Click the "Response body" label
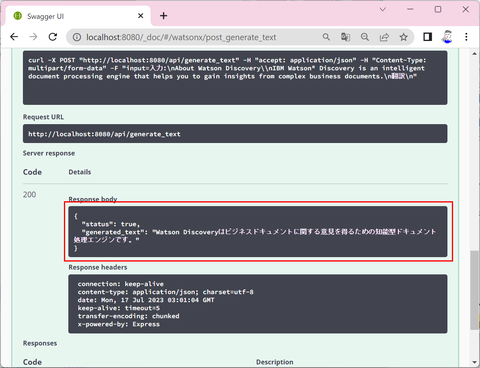 coord(93,199)
